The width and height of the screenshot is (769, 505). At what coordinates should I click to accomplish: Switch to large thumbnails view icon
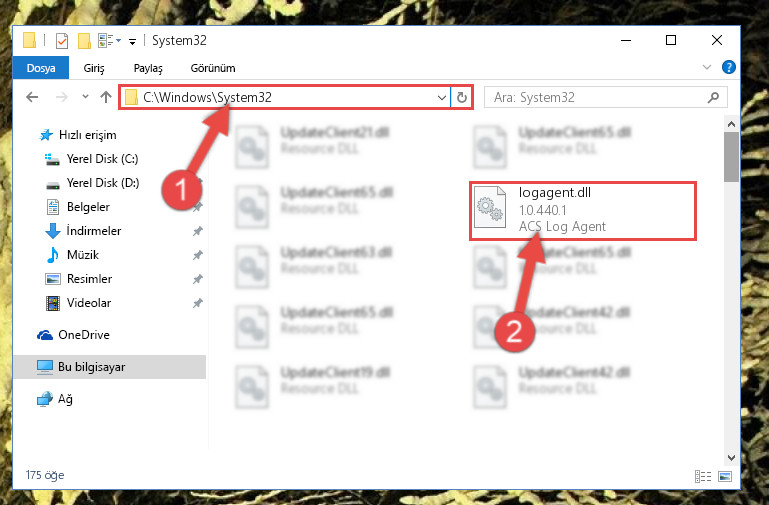point(725,476)
